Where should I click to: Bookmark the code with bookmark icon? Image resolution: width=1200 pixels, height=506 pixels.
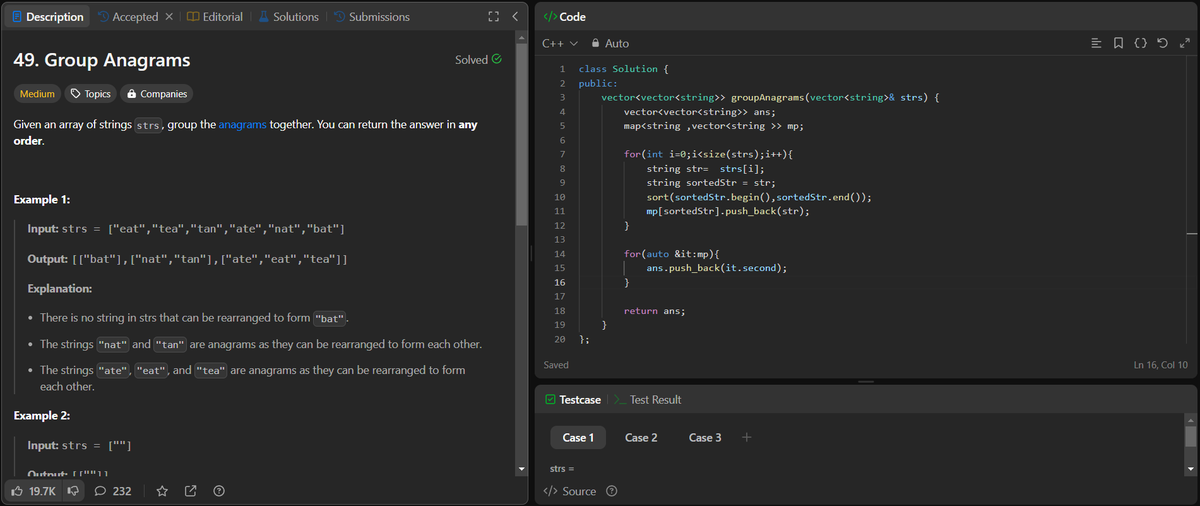1118,44
